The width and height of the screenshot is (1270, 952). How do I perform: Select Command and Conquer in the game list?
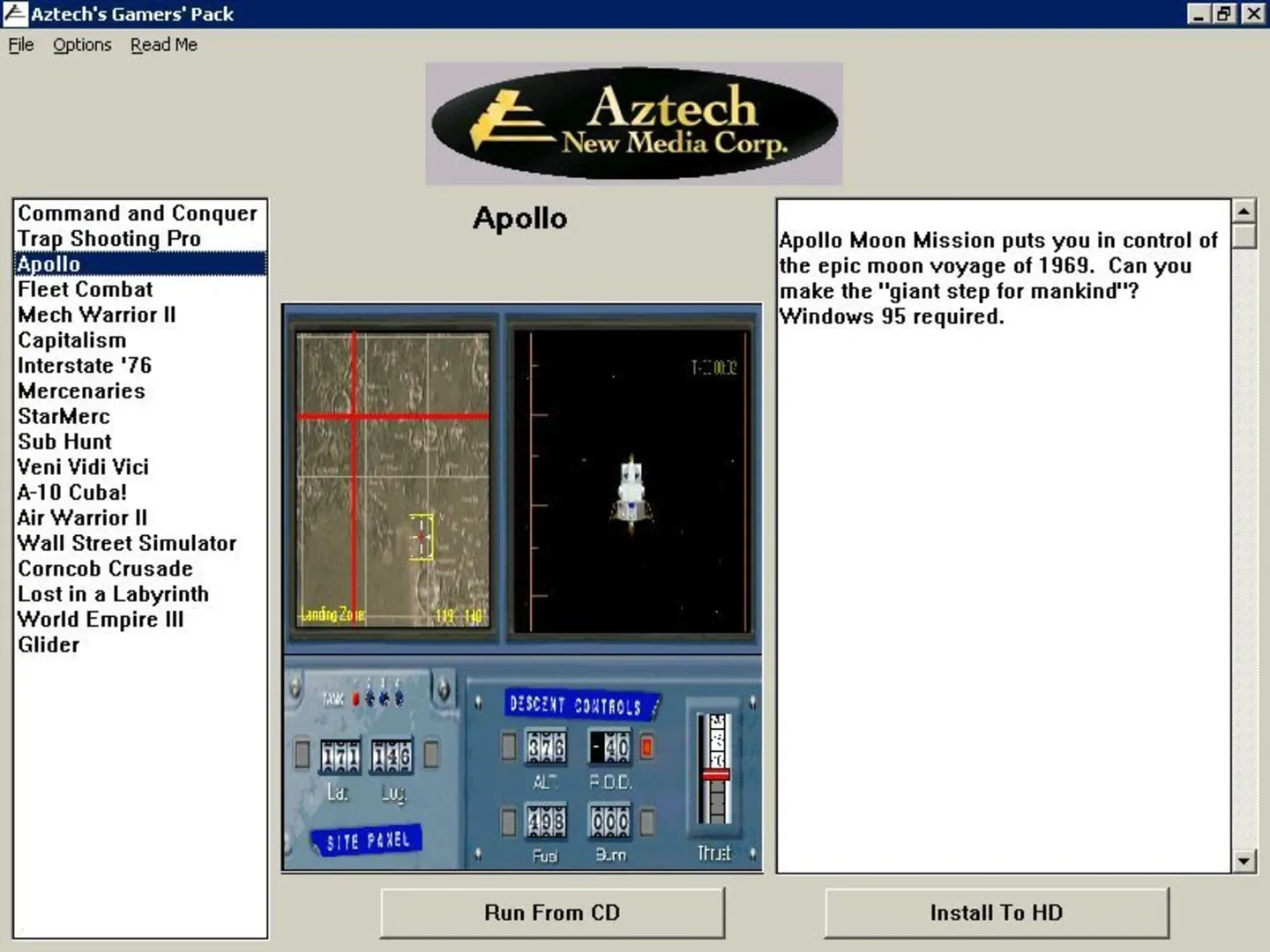[138, 213]
